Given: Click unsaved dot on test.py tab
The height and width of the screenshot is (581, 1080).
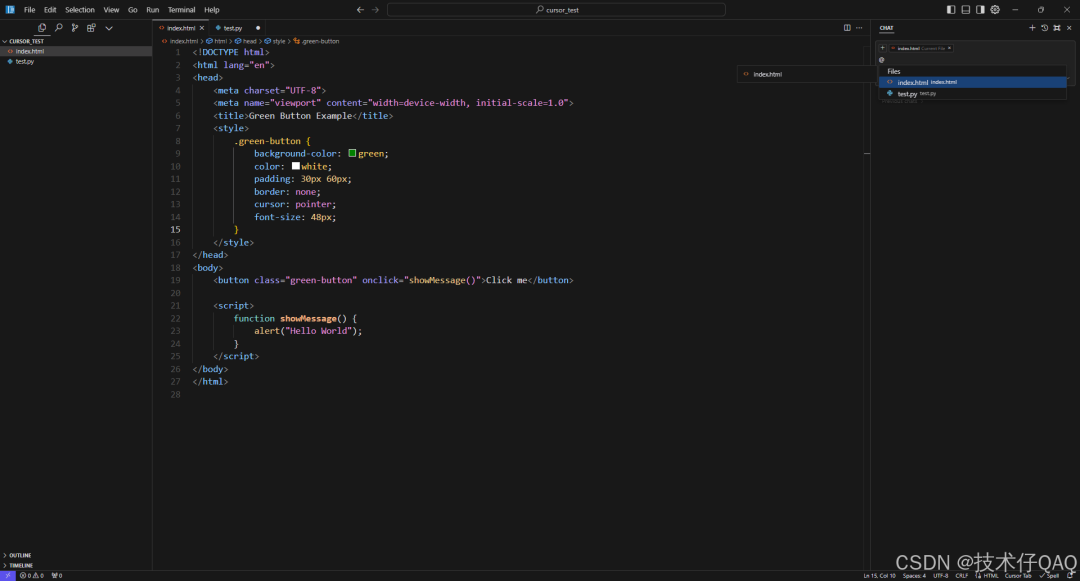Looking at the screenshot, I should (258, 28).
